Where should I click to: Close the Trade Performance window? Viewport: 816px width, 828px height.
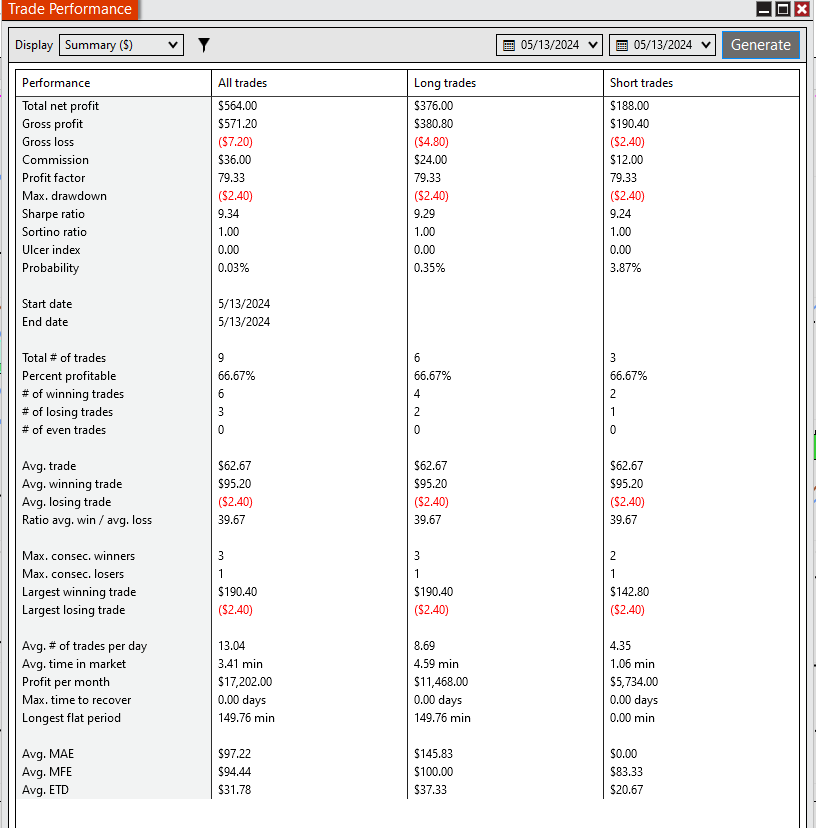[802, 9]
